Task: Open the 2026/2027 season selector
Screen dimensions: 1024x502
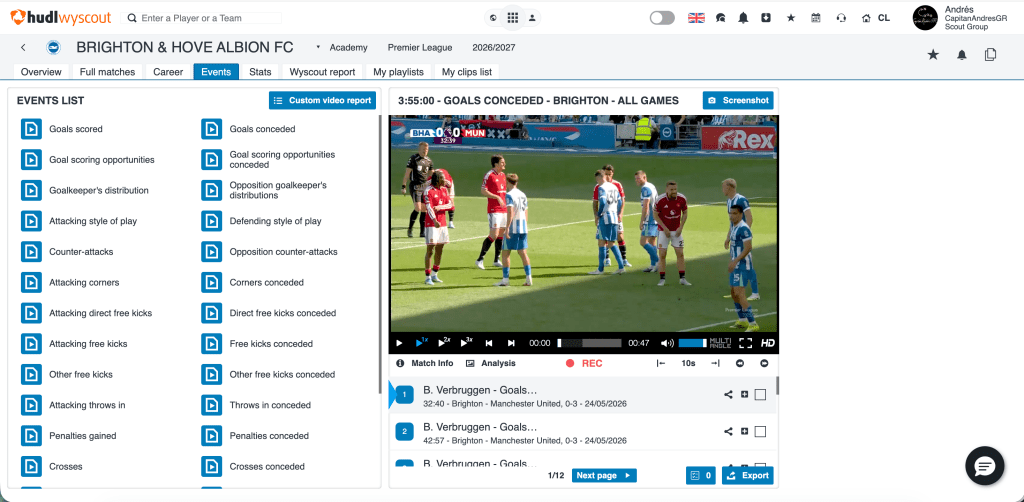Action: pos(494,47)
